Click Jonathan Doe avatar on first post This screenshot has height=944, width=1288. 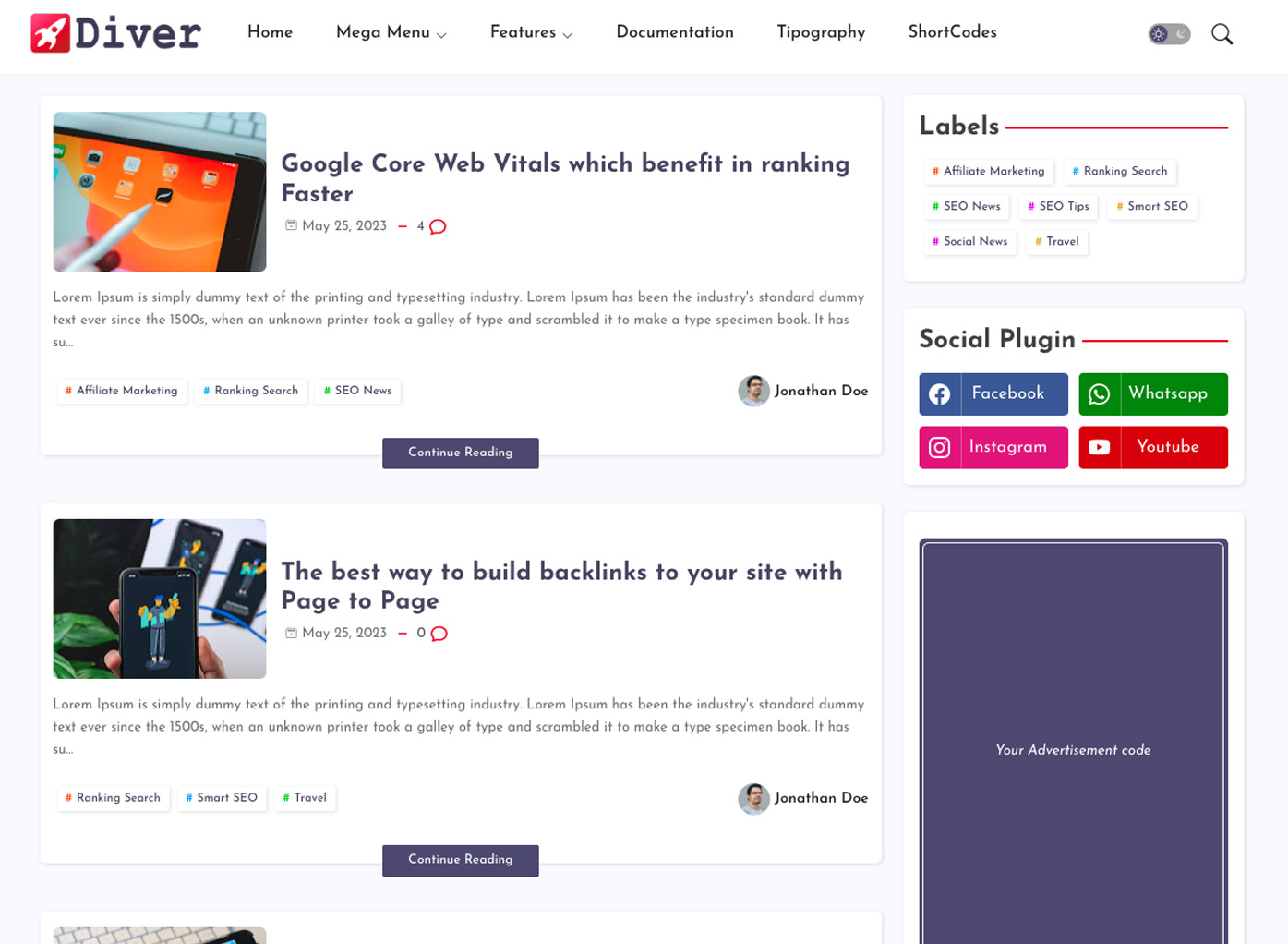pos(753,391)
